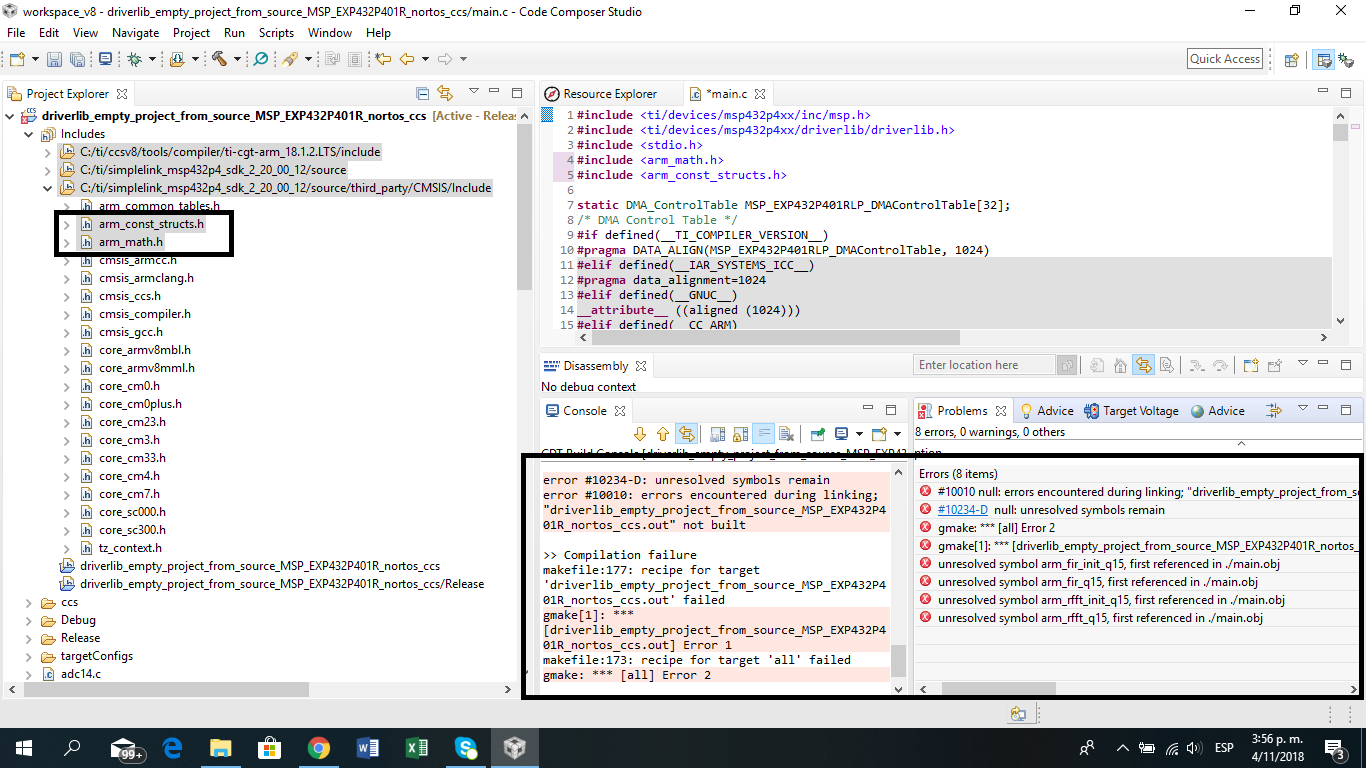Expand the ccs folder in tree
Viewport: 1366px width, 768px height.
29,602
